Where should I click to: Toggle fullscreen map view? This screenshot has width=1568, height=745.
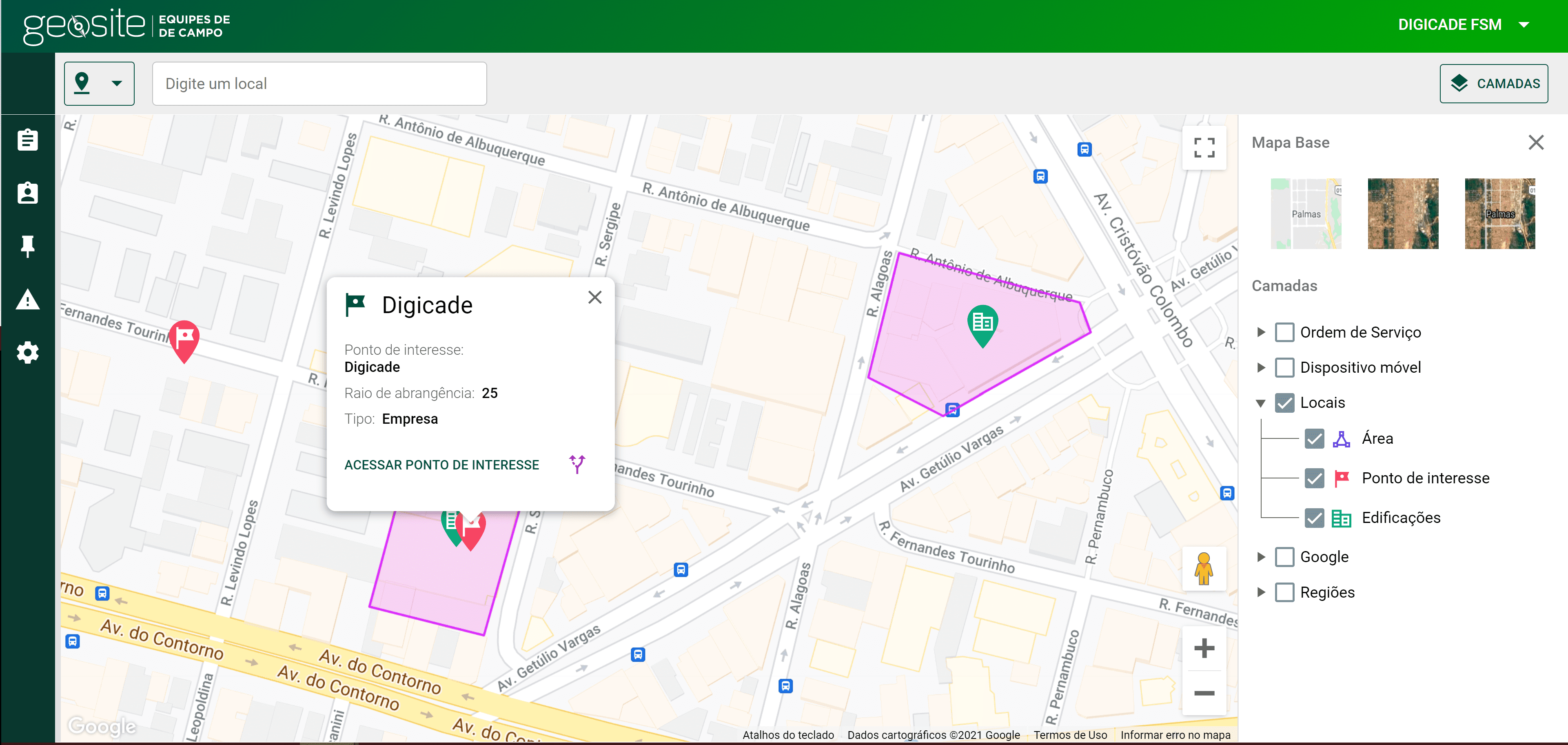point(1203,147)
